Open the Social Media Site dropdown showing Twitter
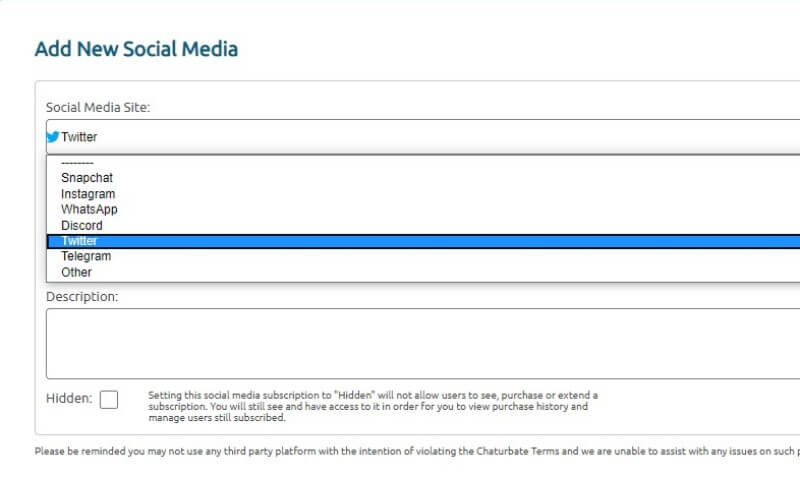800x479 pixels. pyautogui.click(x=423, y=137)
